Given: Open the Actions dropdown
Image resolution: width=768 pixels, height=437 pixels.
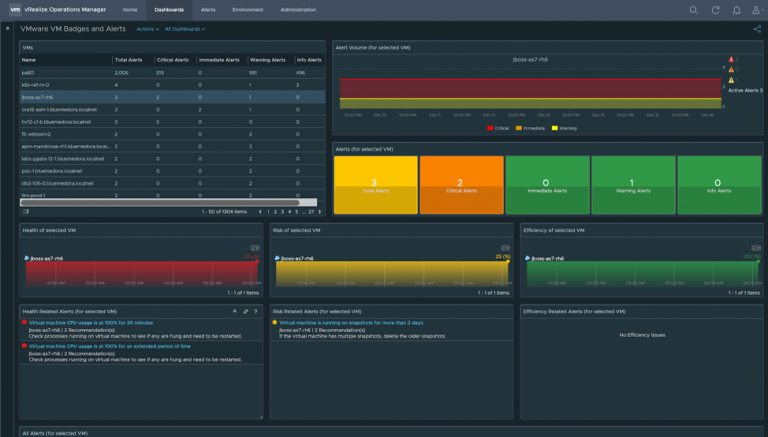Looking at the screenshot, I should point(147,30).
